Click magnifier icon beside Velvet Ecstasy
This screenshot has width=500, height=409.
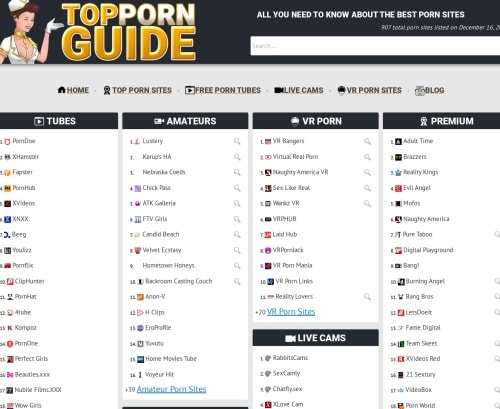point(237,250)
